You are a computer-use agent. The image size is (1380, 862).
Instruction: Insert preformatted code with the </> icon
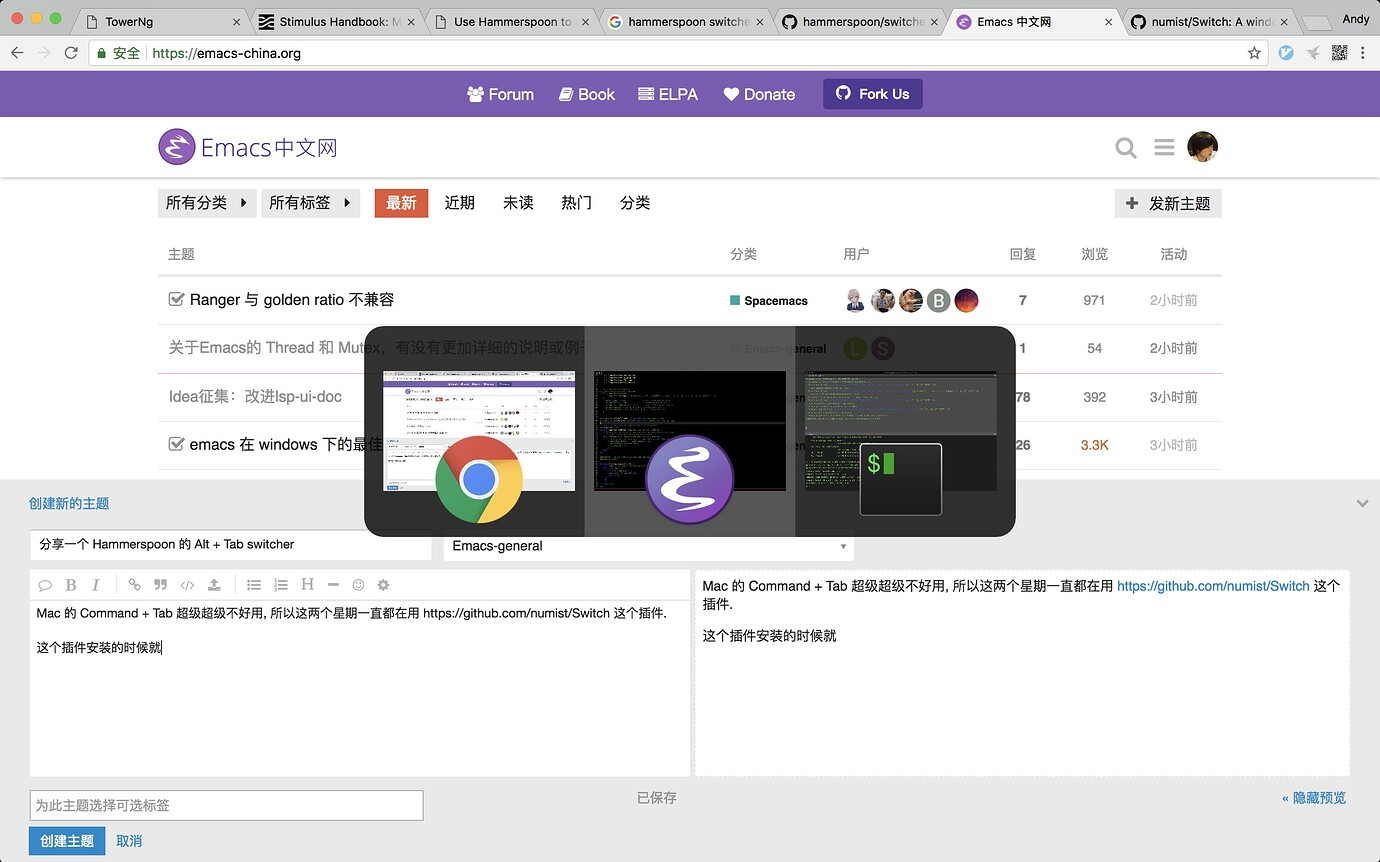(x=187, y=585)
